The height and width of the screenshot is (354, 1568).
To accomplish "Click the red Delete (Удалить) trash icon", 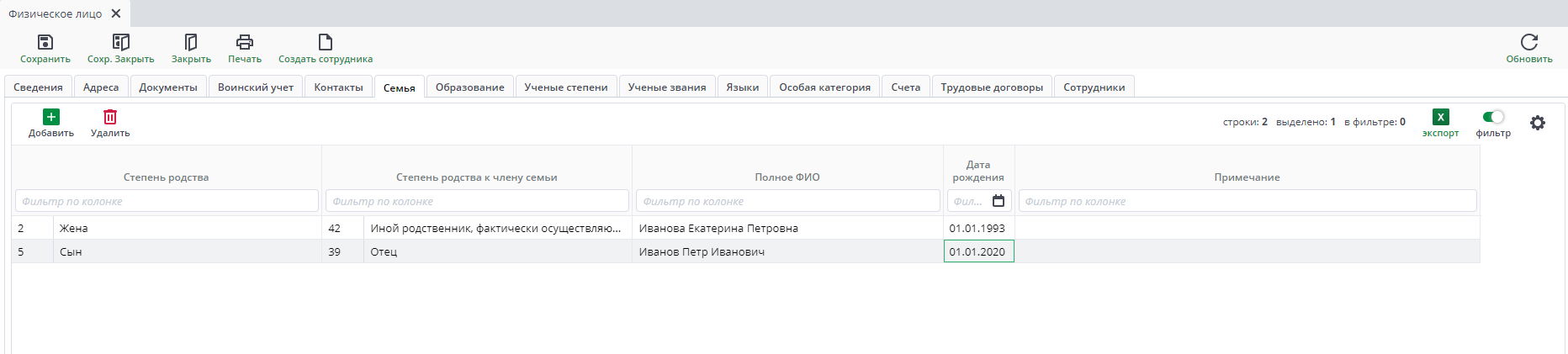I will pos(110,117).
